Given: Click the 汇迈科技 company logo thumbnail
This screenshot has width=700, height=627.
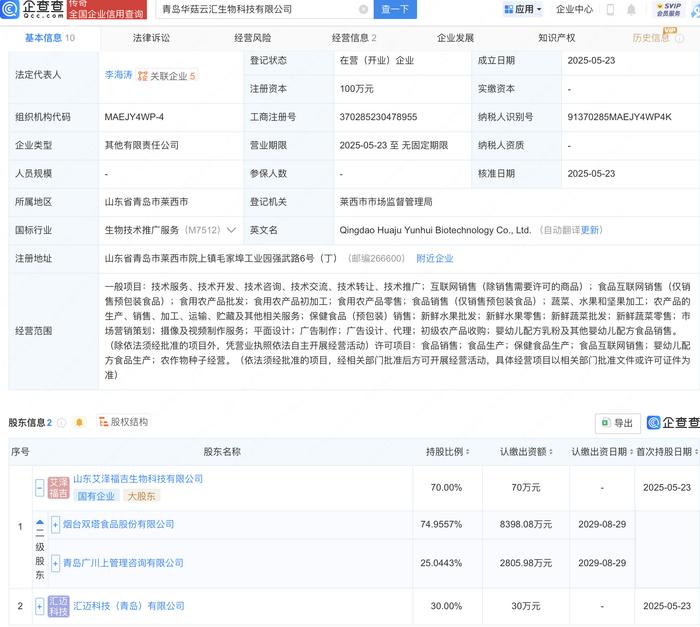Looking at the screenshot, I should [58, 606].
